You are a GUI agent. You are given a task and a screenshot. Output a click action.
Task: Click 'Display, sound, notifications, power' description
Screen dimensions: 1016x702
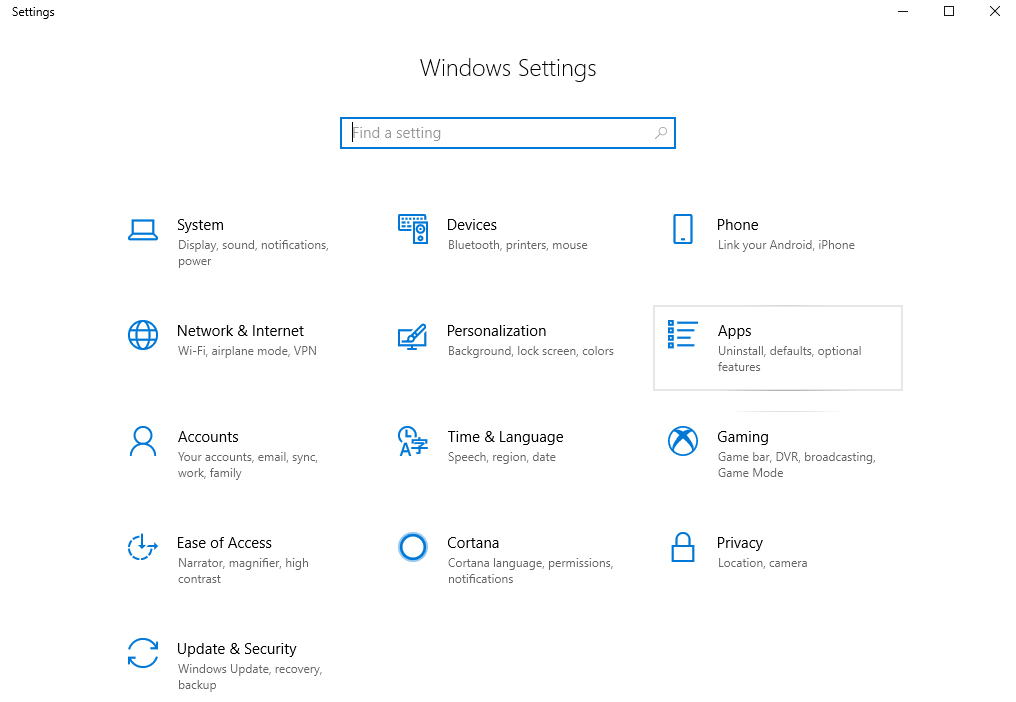click(253, 253)
